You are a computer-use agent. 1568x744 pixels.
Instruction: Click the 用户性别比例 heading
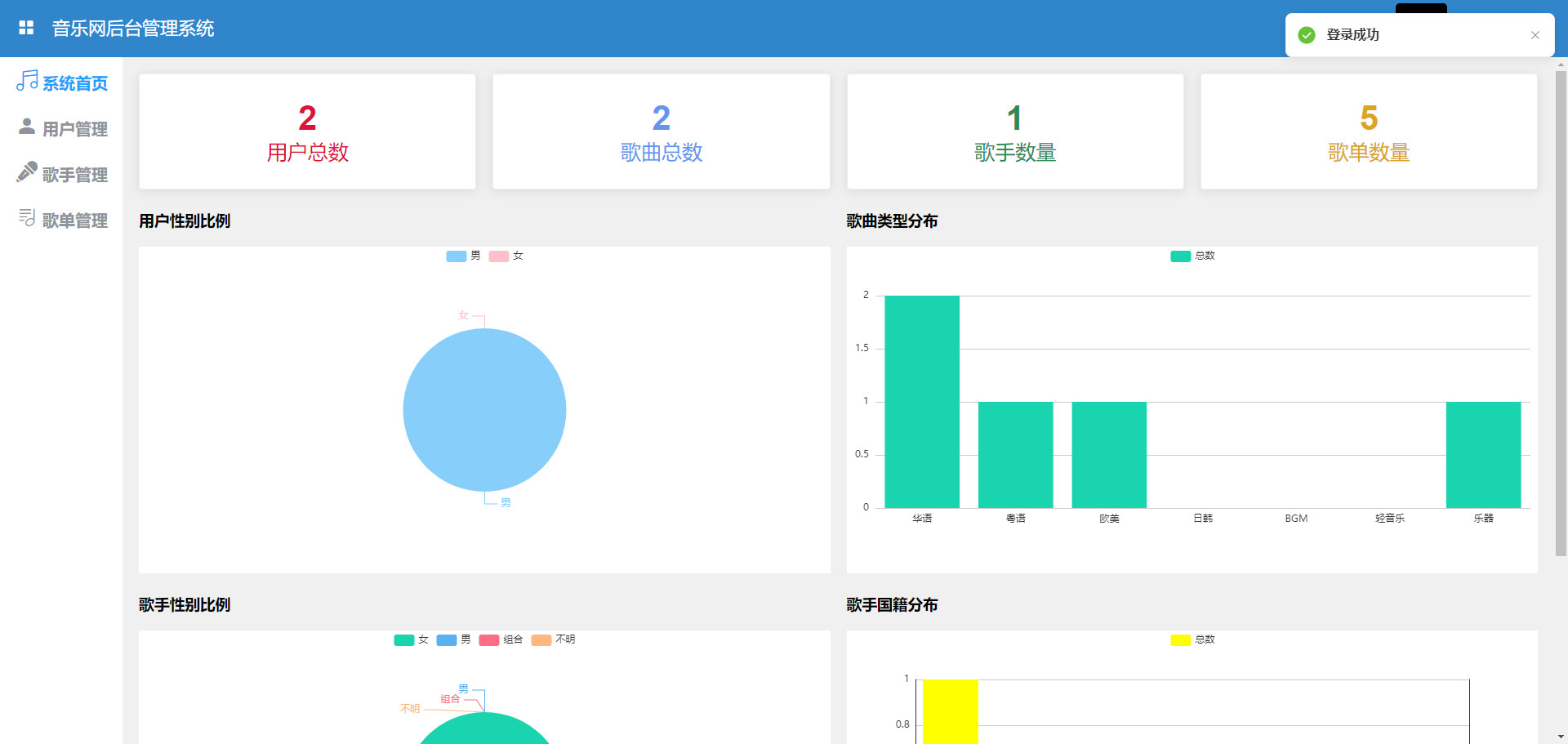coord(185,221)
